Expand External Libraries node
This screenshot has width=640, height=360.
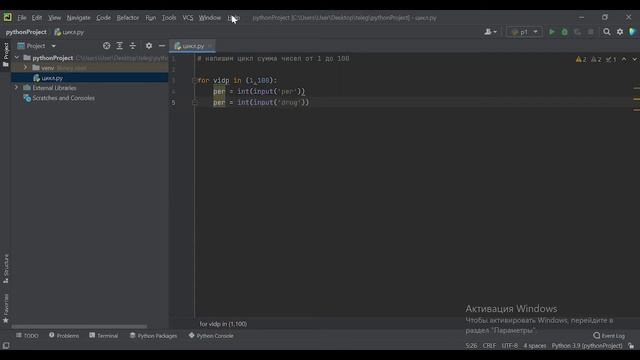tap(17, 87)
